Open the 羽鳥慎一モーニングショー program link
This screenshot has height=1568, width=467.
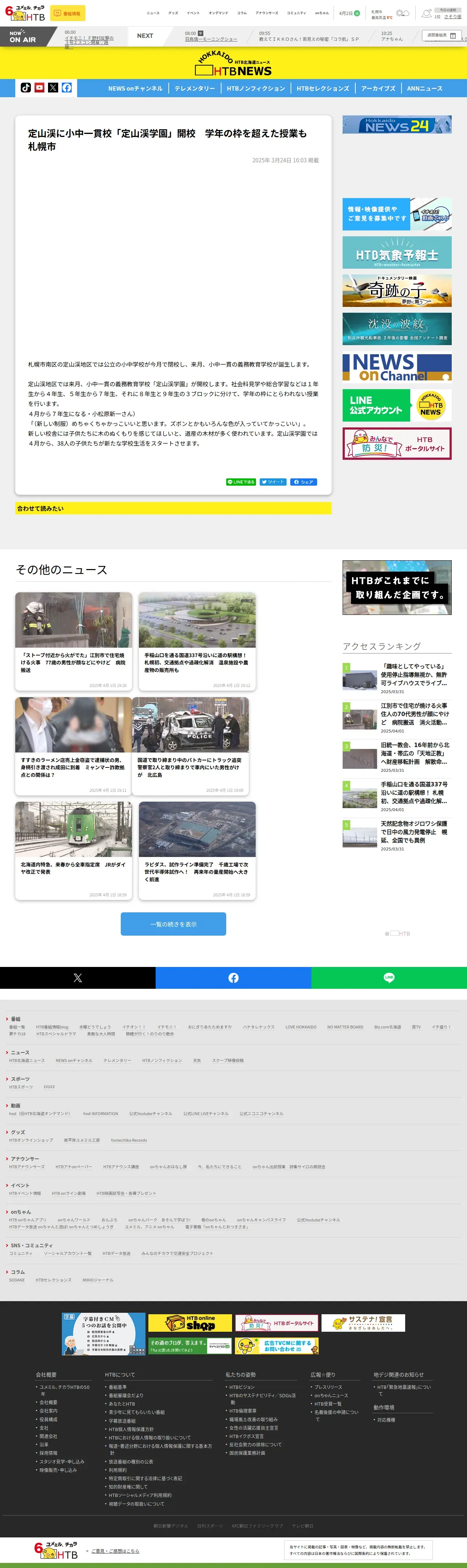pos(211,39)
